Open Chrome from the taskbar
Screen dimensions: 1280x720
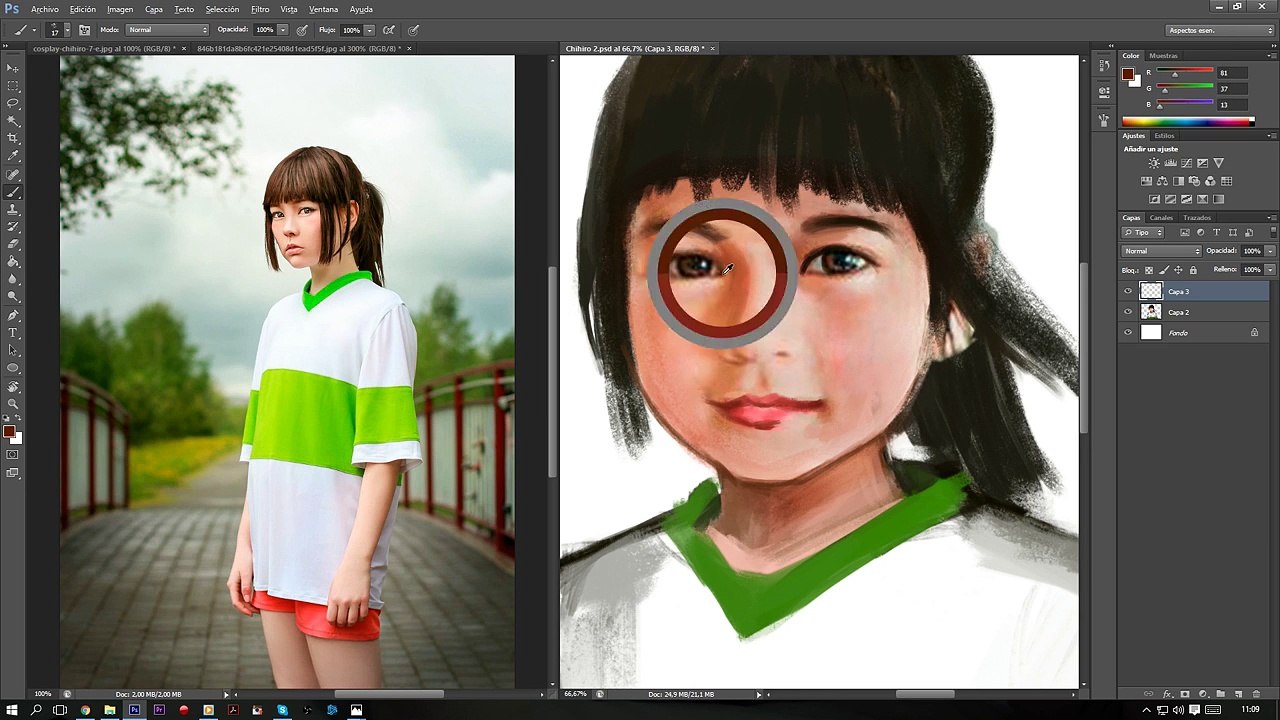tap(85, 710)
